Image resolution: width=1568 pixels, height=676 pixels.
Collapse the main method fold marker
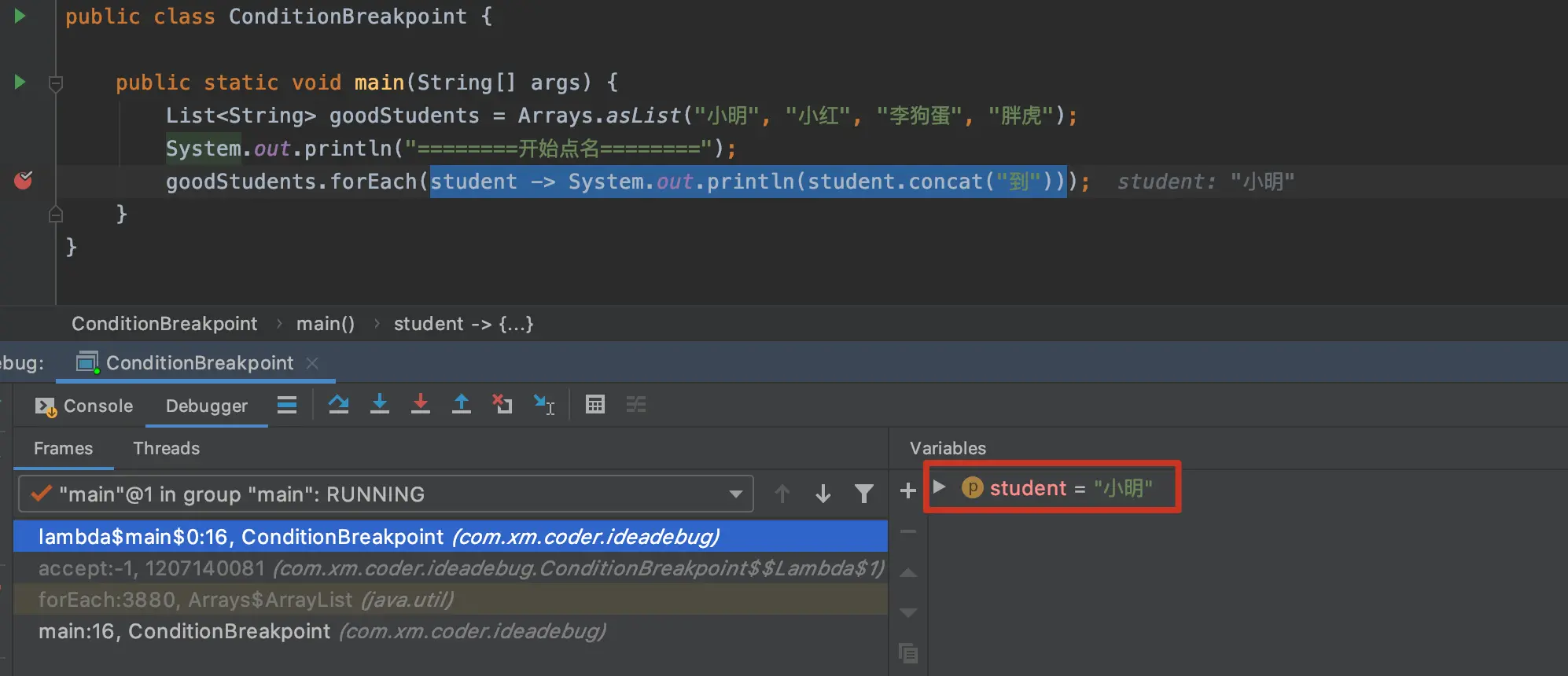coord(56,83)
